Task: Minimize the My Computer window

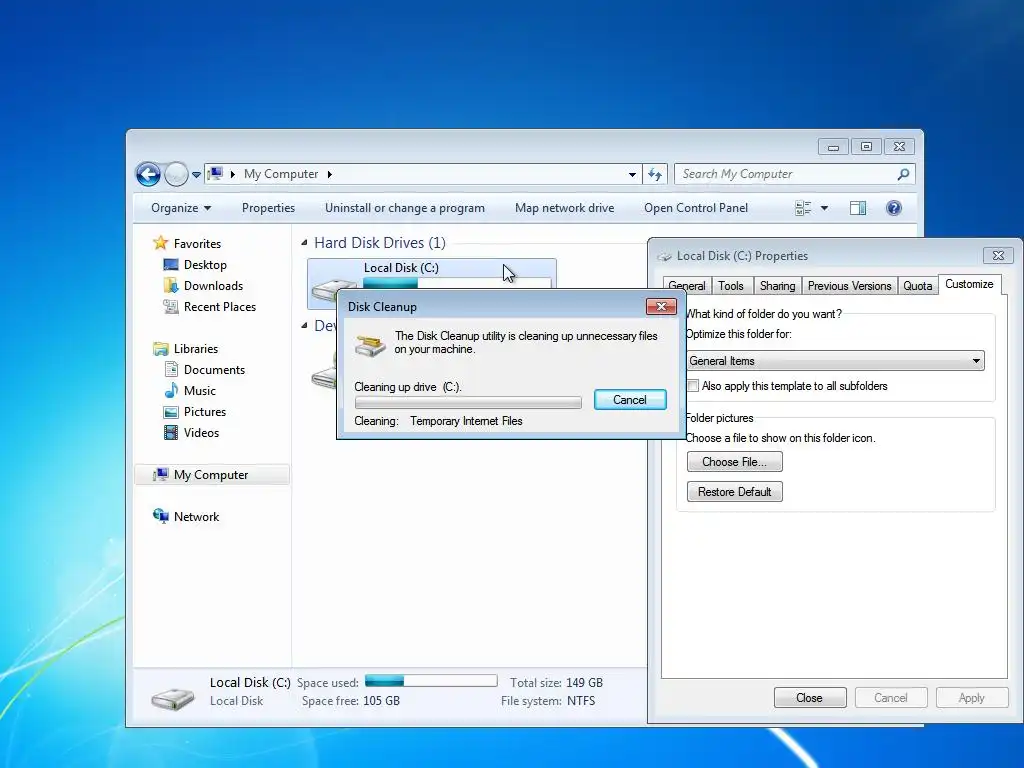Action: [x=833, y=147]
